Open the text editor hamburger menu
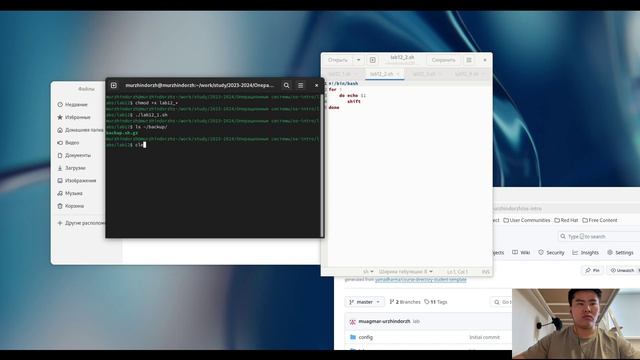The height and width of the screenshot is (360, 640). click(x=469, y=60)
